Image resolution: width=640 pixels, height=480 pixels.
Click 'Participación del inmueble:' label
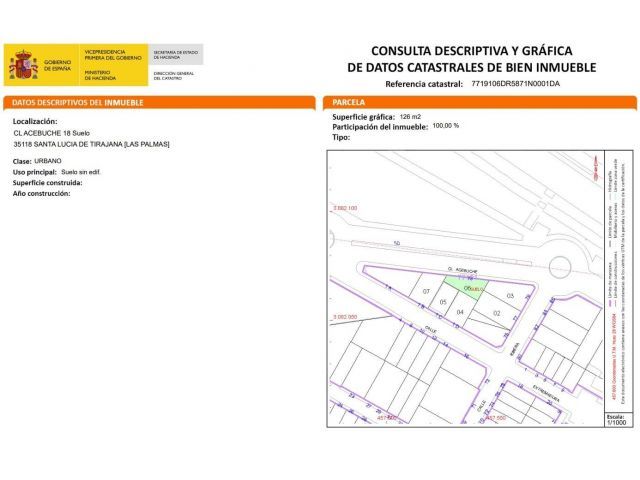click(x=380, y=127)
